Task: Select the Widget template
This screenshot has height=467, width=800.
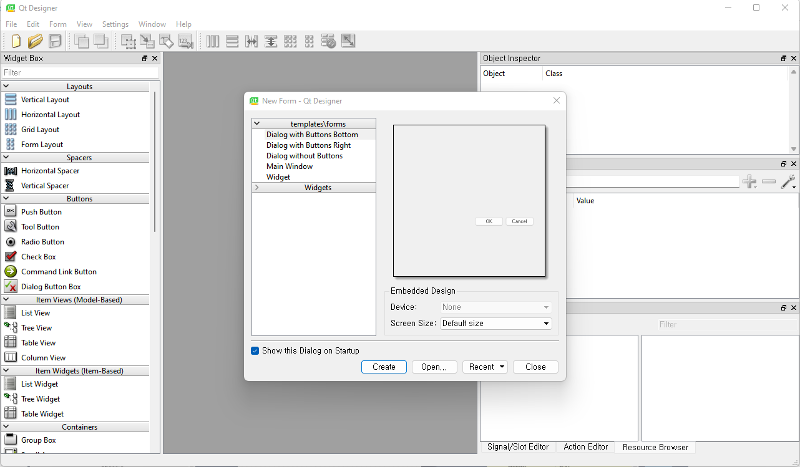Action: 278,177
